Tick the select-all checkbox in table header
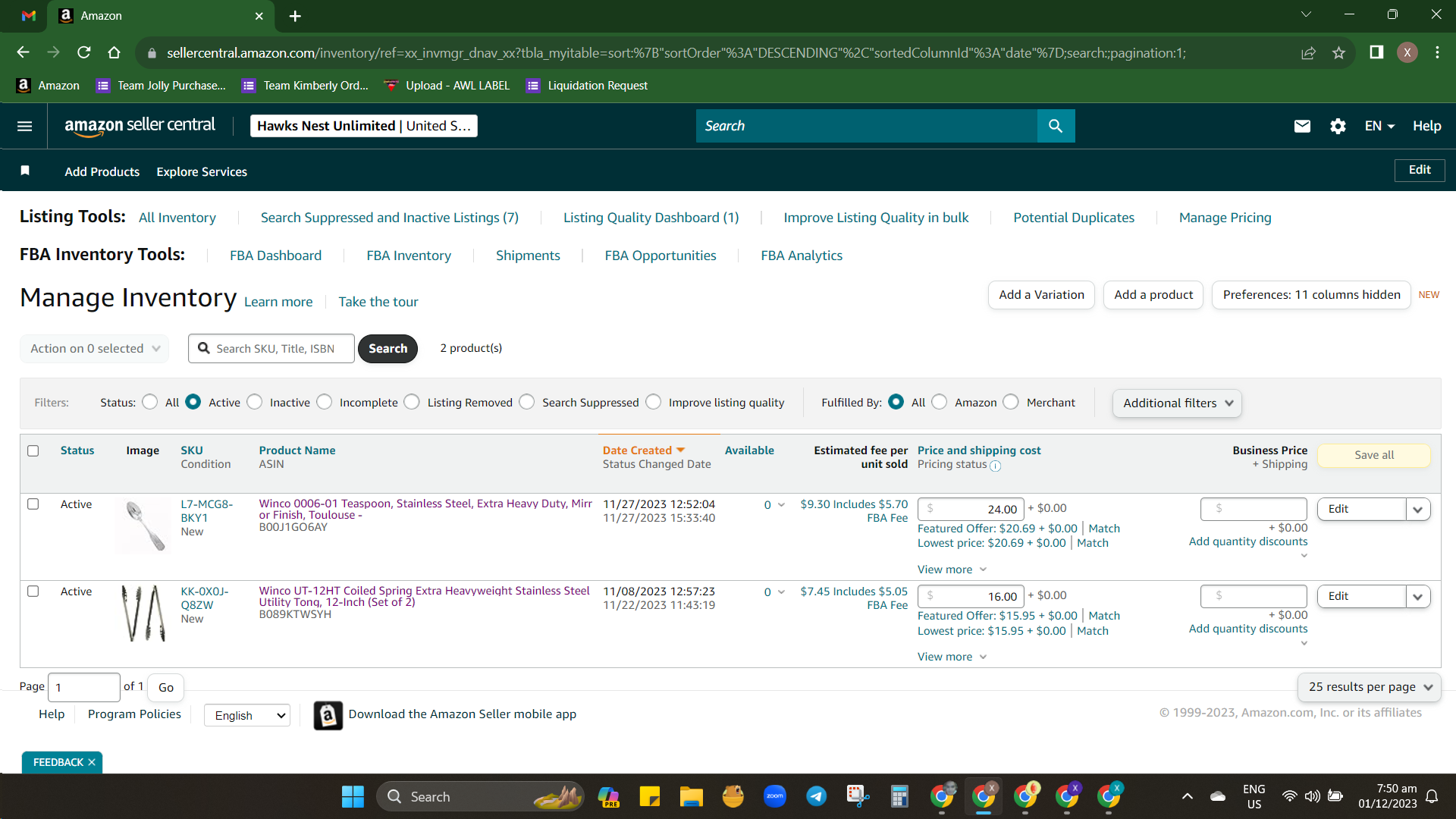Viewport: 1456px width, 819px height. (33, 450)
